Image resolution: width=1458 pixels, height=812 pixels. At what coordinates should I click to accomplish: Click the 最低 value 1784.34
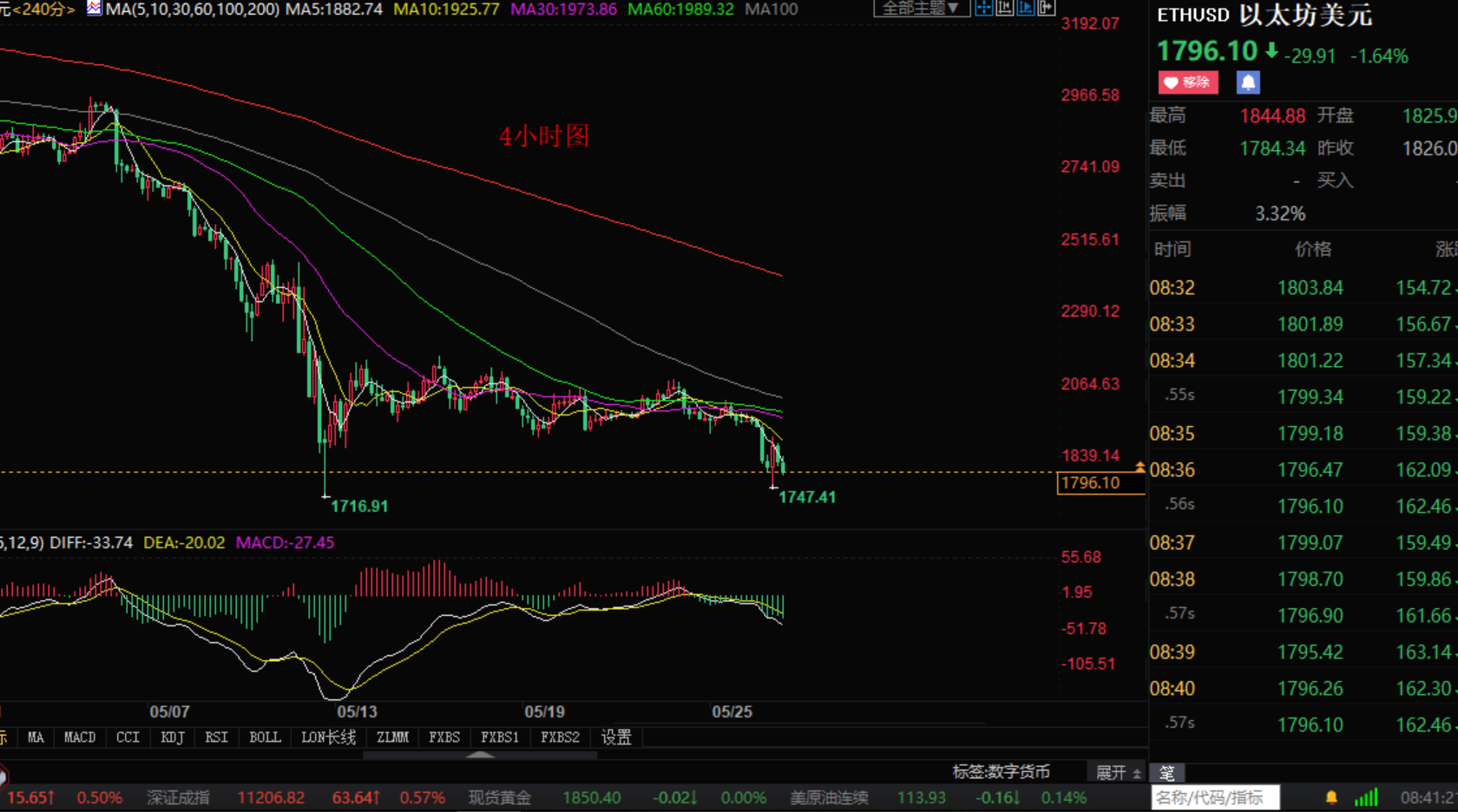(x=1272, y=148)
